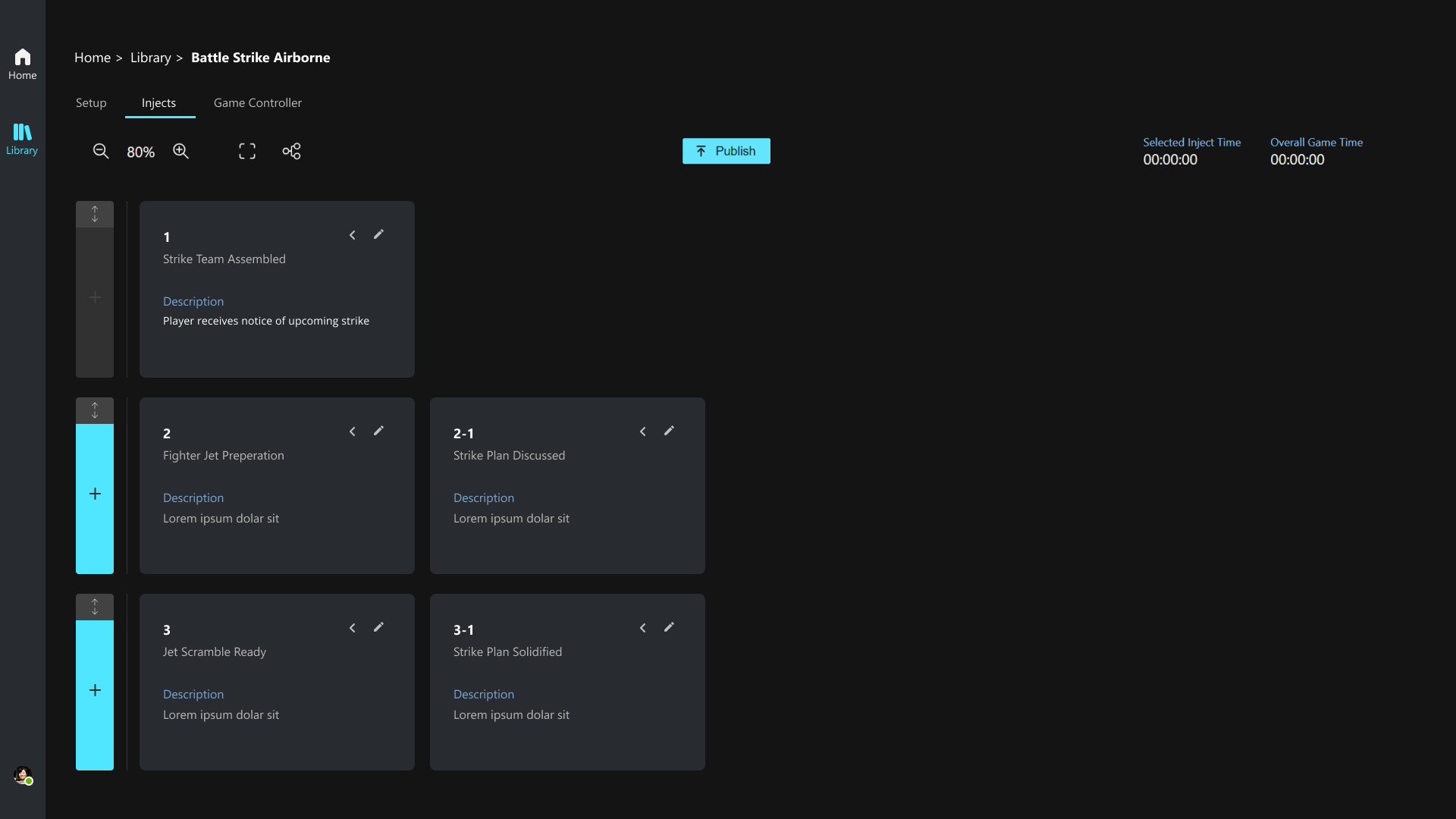Click the zoom out magnifier icon

(x=101, y=151)
